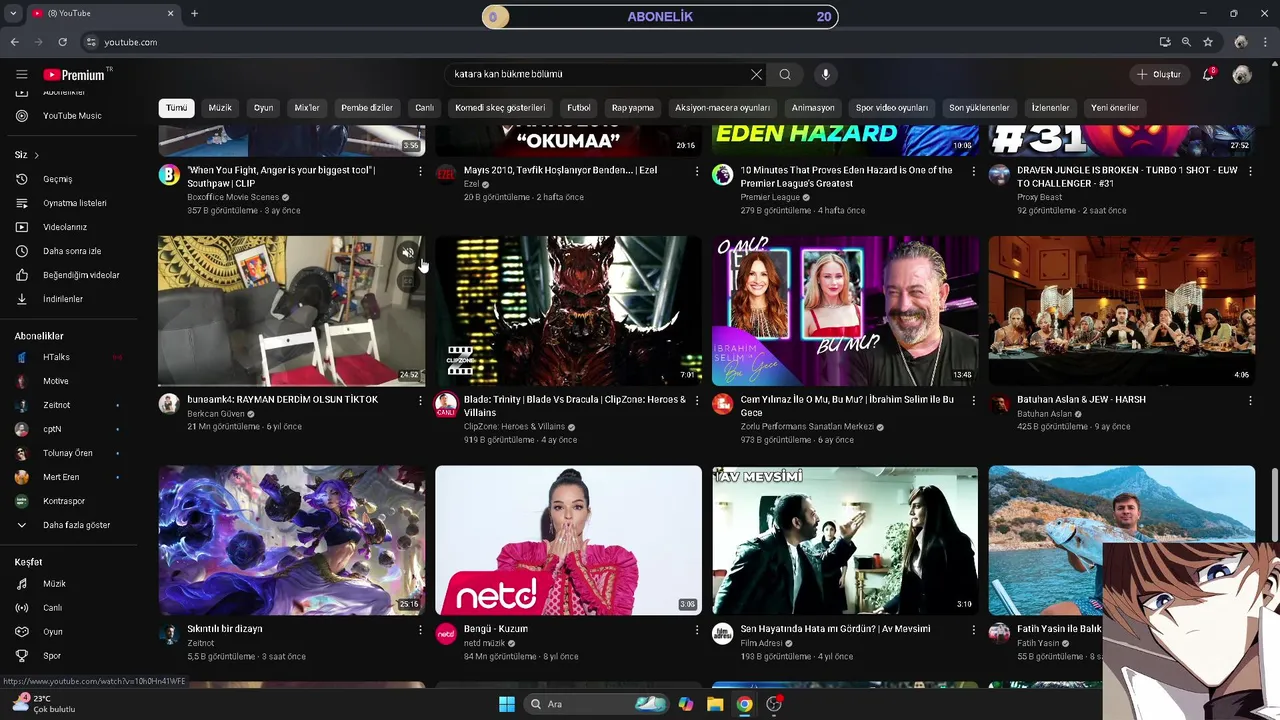Click in the YouTube search field
Screen dimensions: 1280x720
click(598, 74)
